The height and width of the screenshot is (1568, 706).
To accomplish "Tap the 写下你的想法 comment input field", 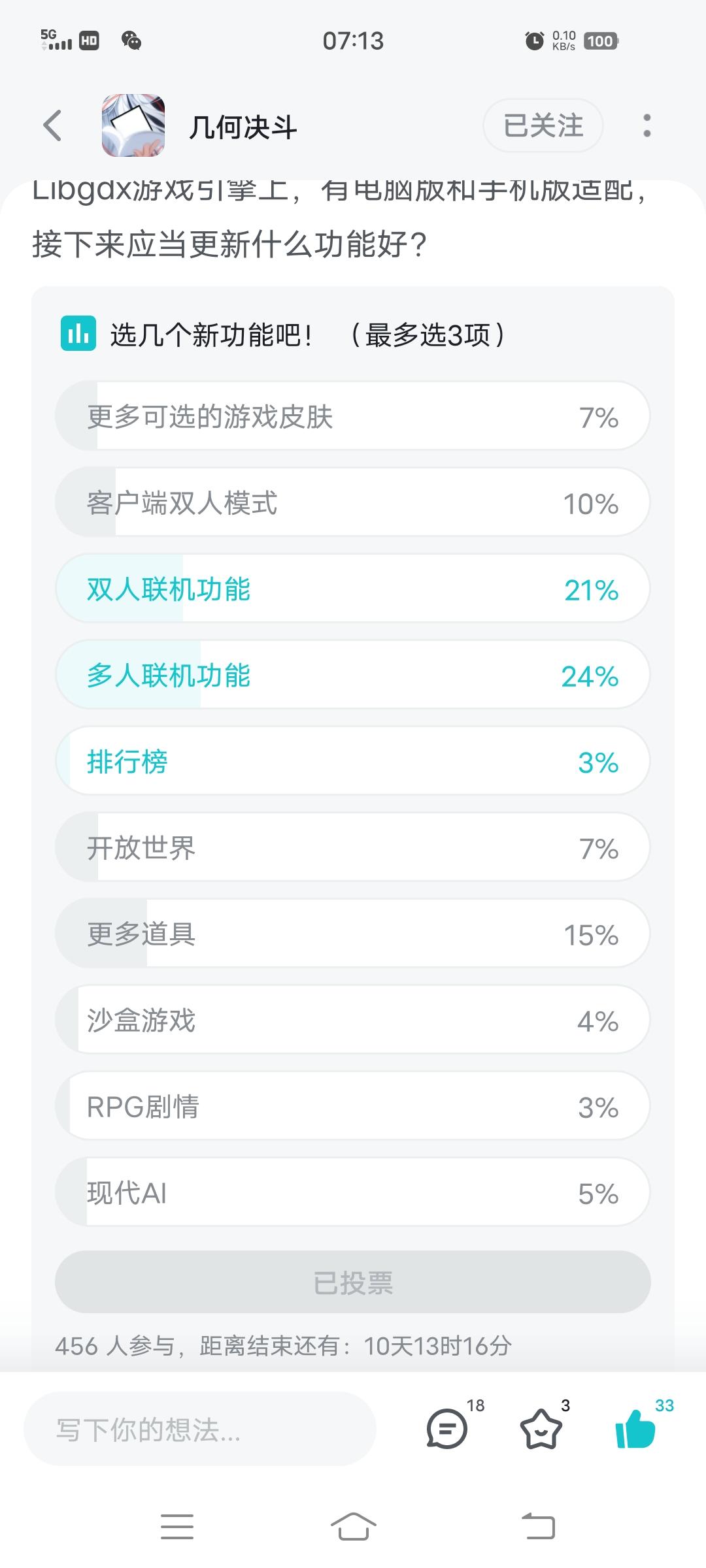I will (200, 1429).
